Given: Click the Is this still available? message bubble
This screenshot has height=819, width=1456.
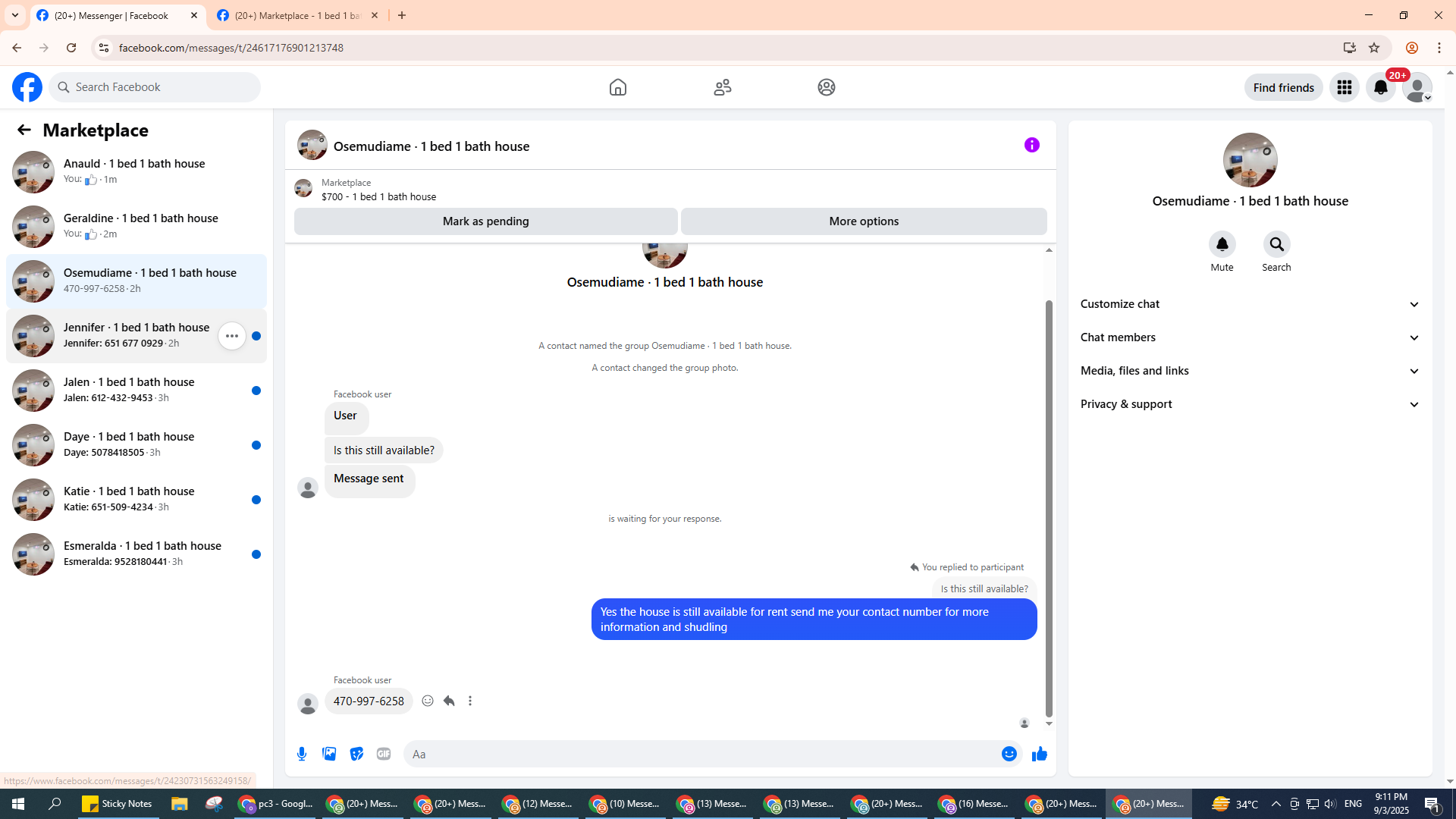Looking at the screenshot, I should (x=384, y=450).
